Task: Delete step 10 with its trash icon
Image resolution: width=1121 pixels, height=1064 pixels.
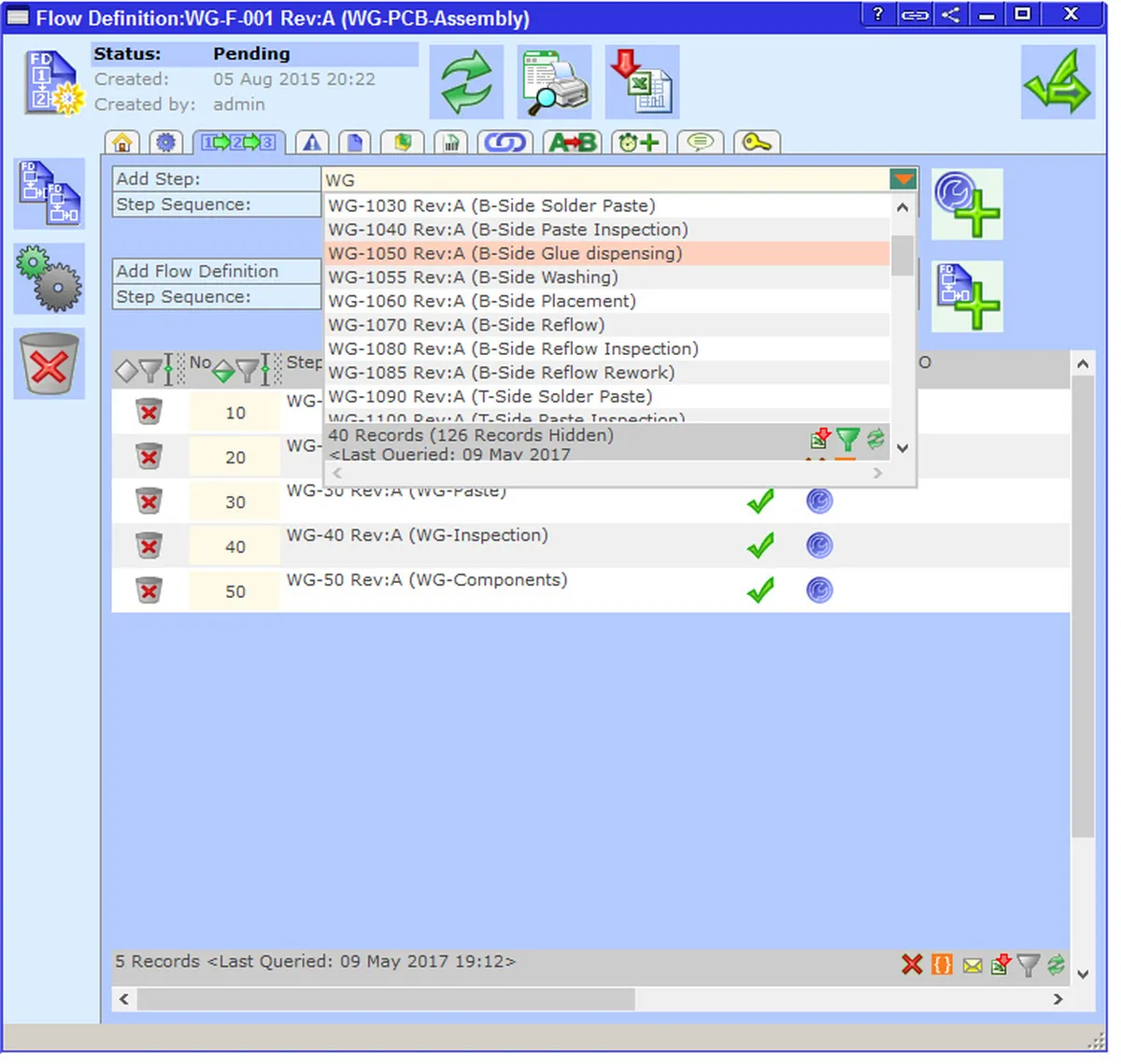Action: [149, 411]
